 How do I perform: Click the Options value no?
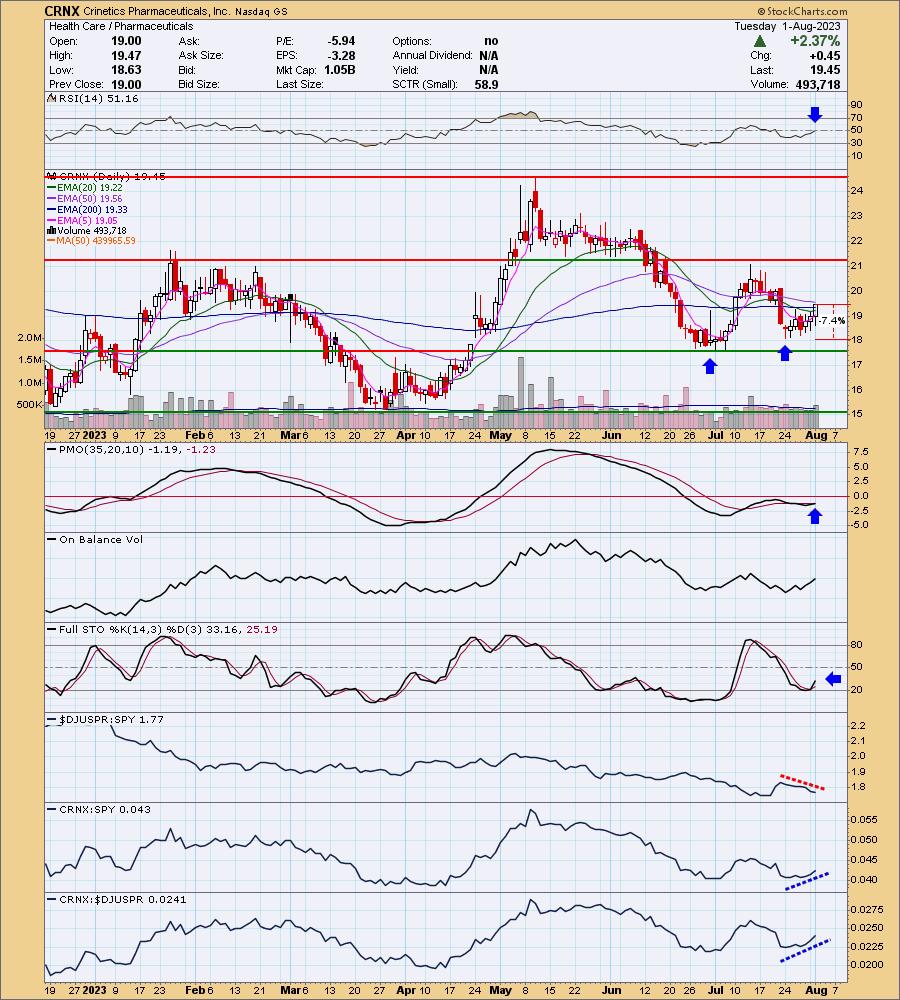point(491,41)
